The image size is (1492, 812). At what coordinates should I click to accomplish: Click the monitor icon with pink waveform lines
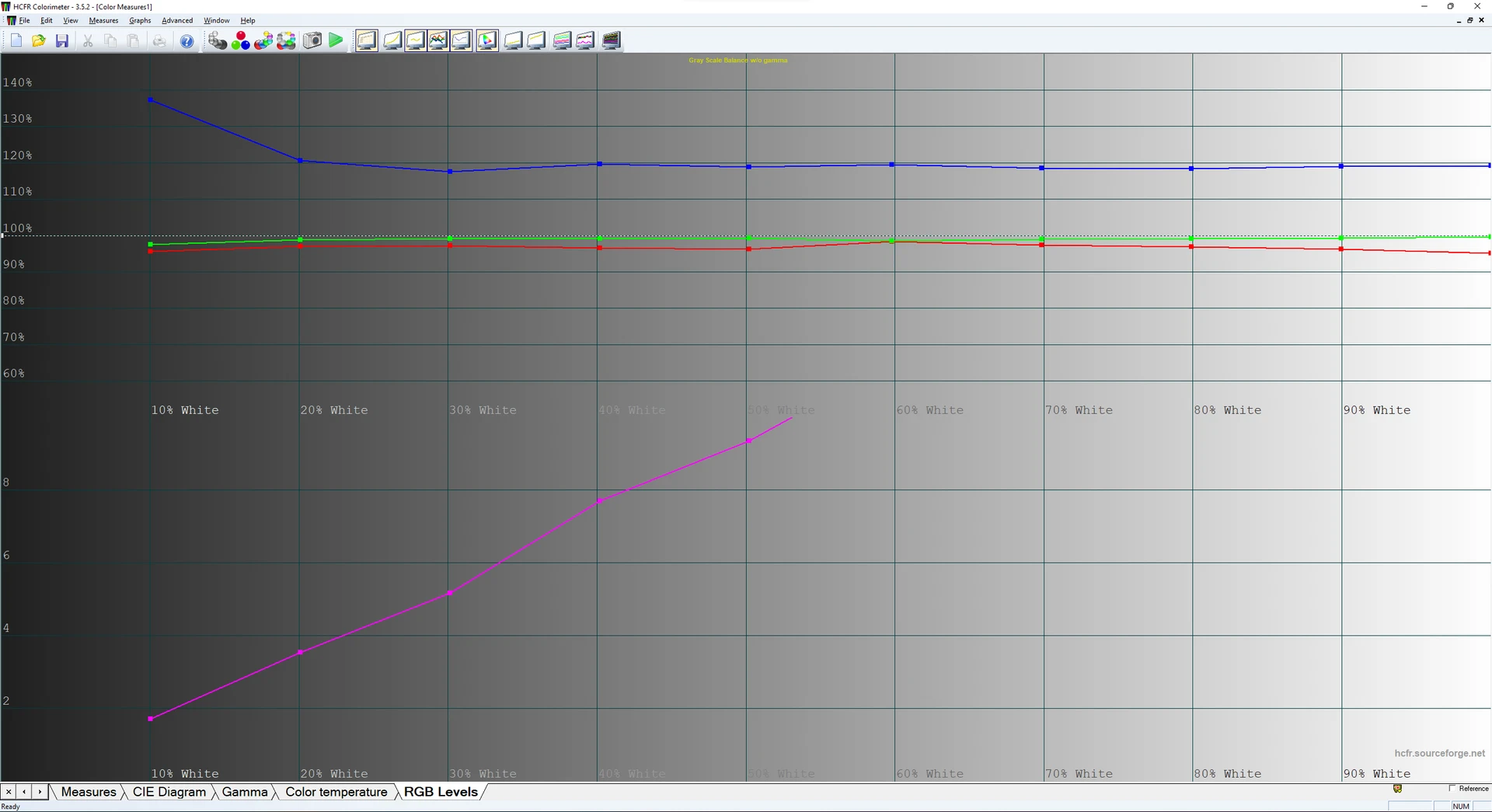(585, 40)
